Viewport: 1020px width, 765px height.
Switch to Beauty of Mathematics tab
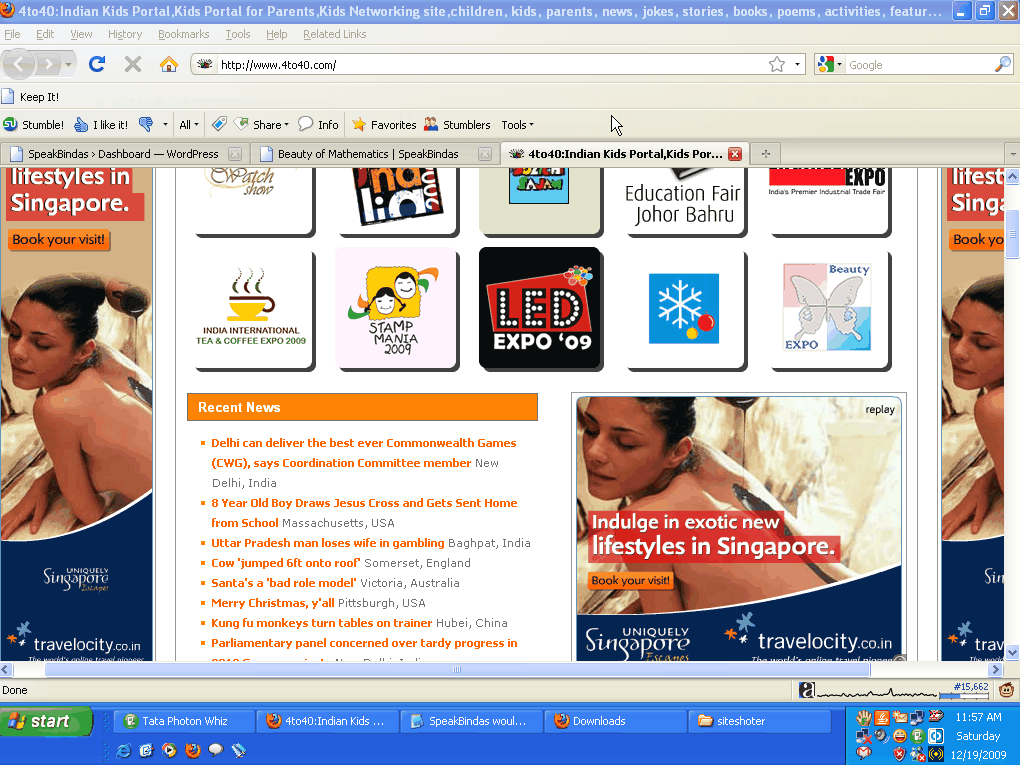tap(373, 154)
